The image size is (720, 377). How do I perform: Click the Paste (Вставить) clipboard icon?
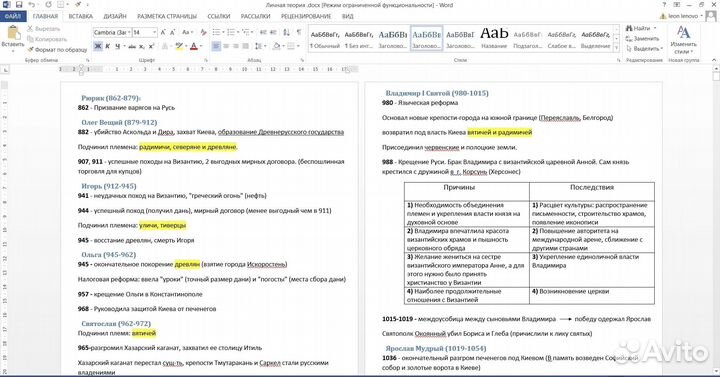tap(13, 33)
